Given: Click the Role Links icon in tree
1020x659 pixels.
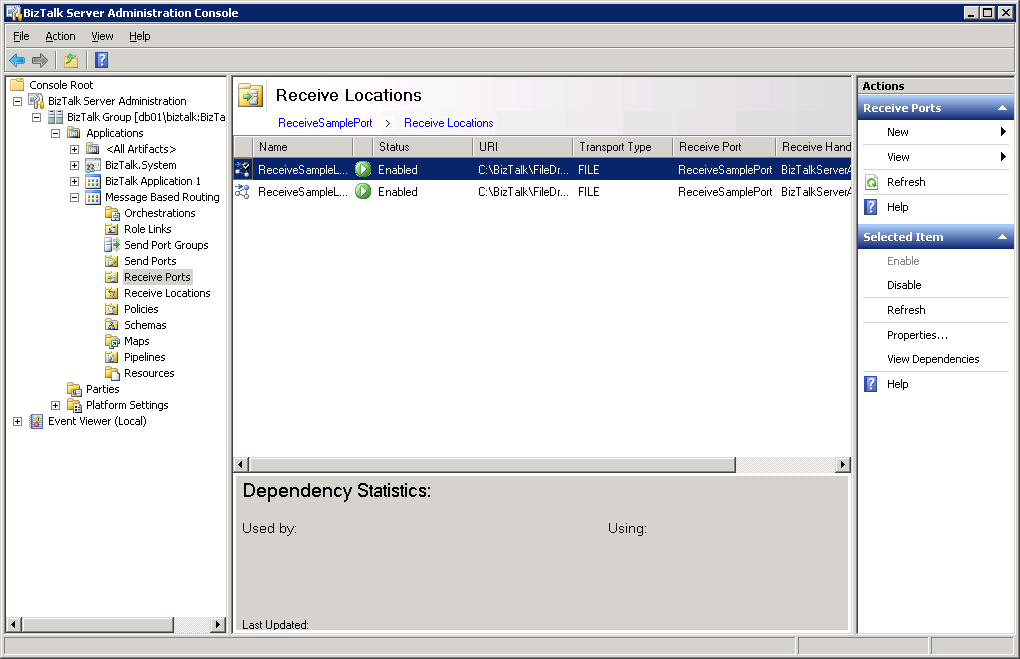Looking at the screenshot, I should pyautogui.click(x=112, y=229).
